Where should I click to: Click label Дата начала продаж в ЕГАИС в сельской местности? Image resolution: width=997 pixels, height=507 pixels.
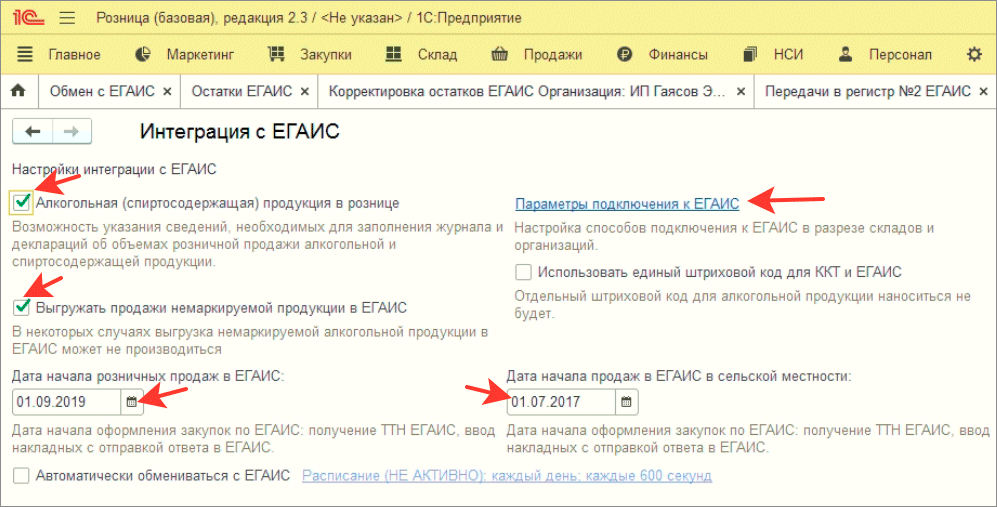point(678,377)
